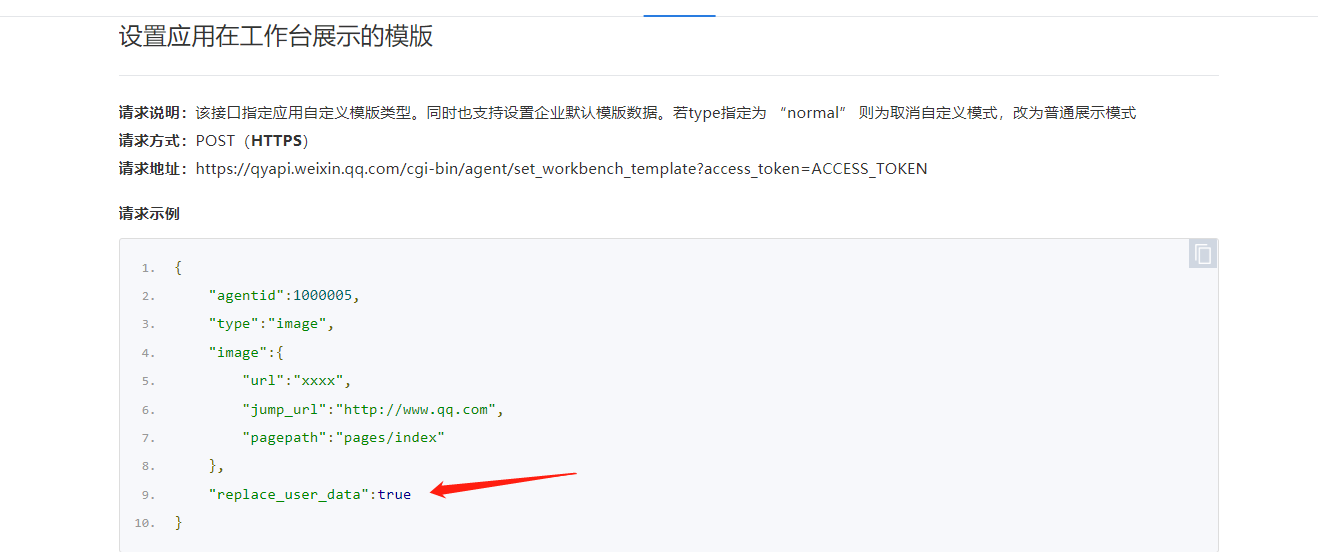
Task: Select the "pagepath":"pages/index" code line
Action: [343, 438]
